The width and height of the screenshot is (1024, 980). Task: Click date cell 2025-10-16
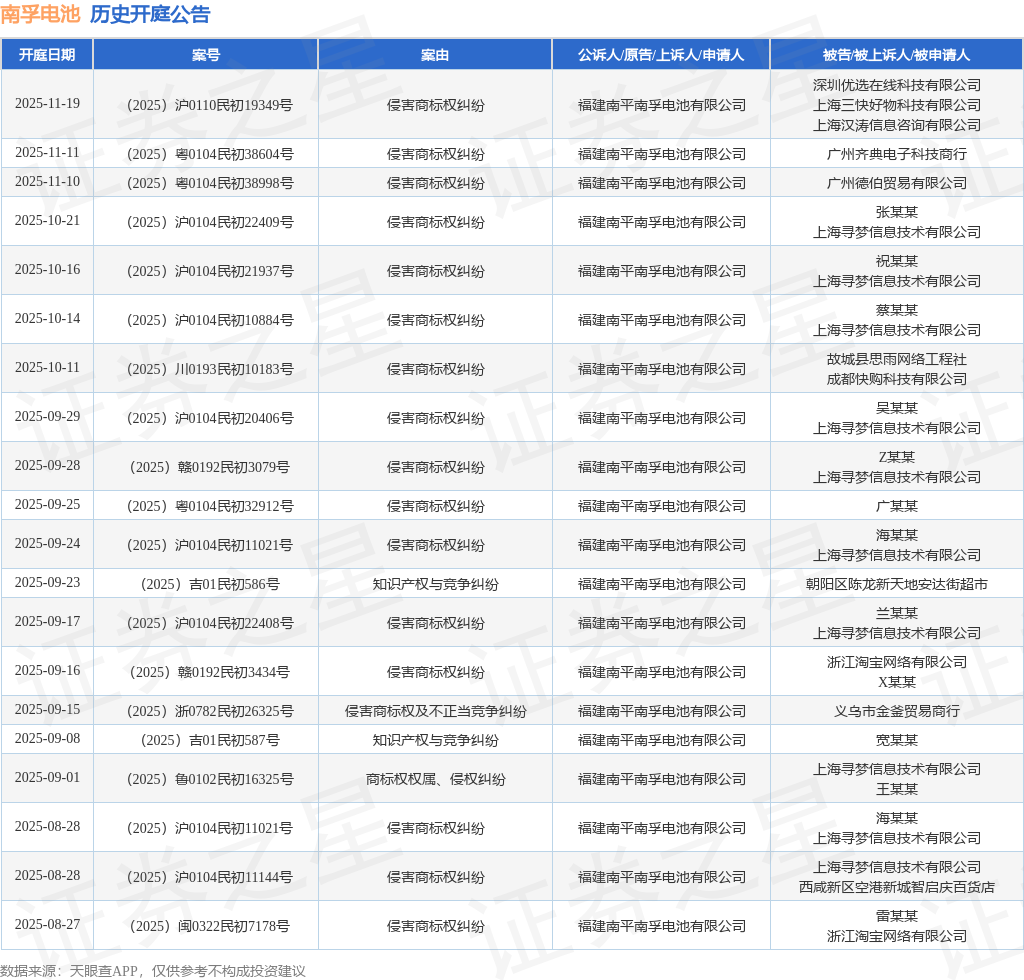pos(47,270)
